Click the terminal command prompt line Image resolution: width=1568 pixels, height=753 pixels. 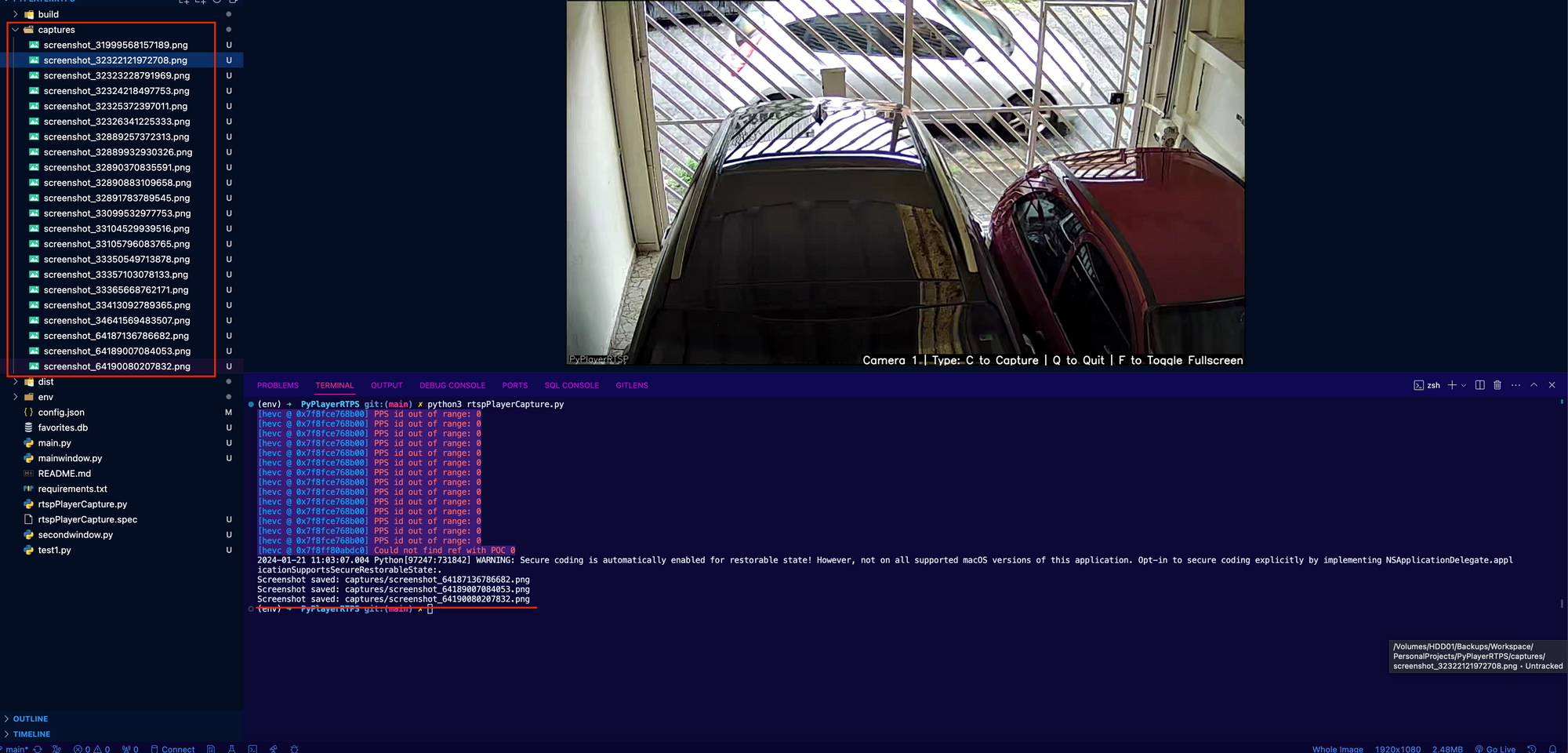pyautogui.click(x=345, y=609)
